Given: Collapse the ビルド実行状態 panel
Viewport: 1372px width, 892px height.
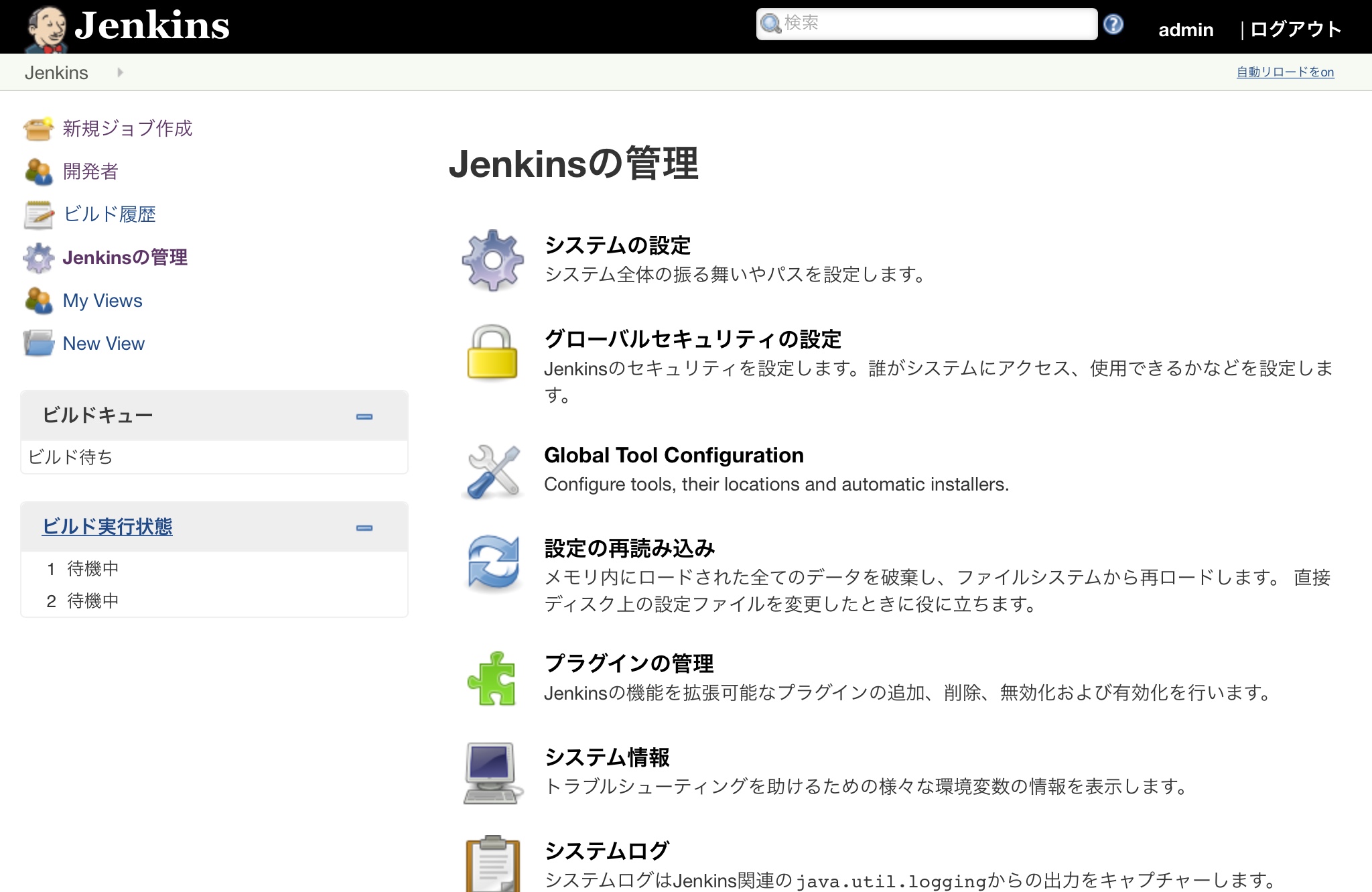Looking at the screenshot, I should [364, 528].
